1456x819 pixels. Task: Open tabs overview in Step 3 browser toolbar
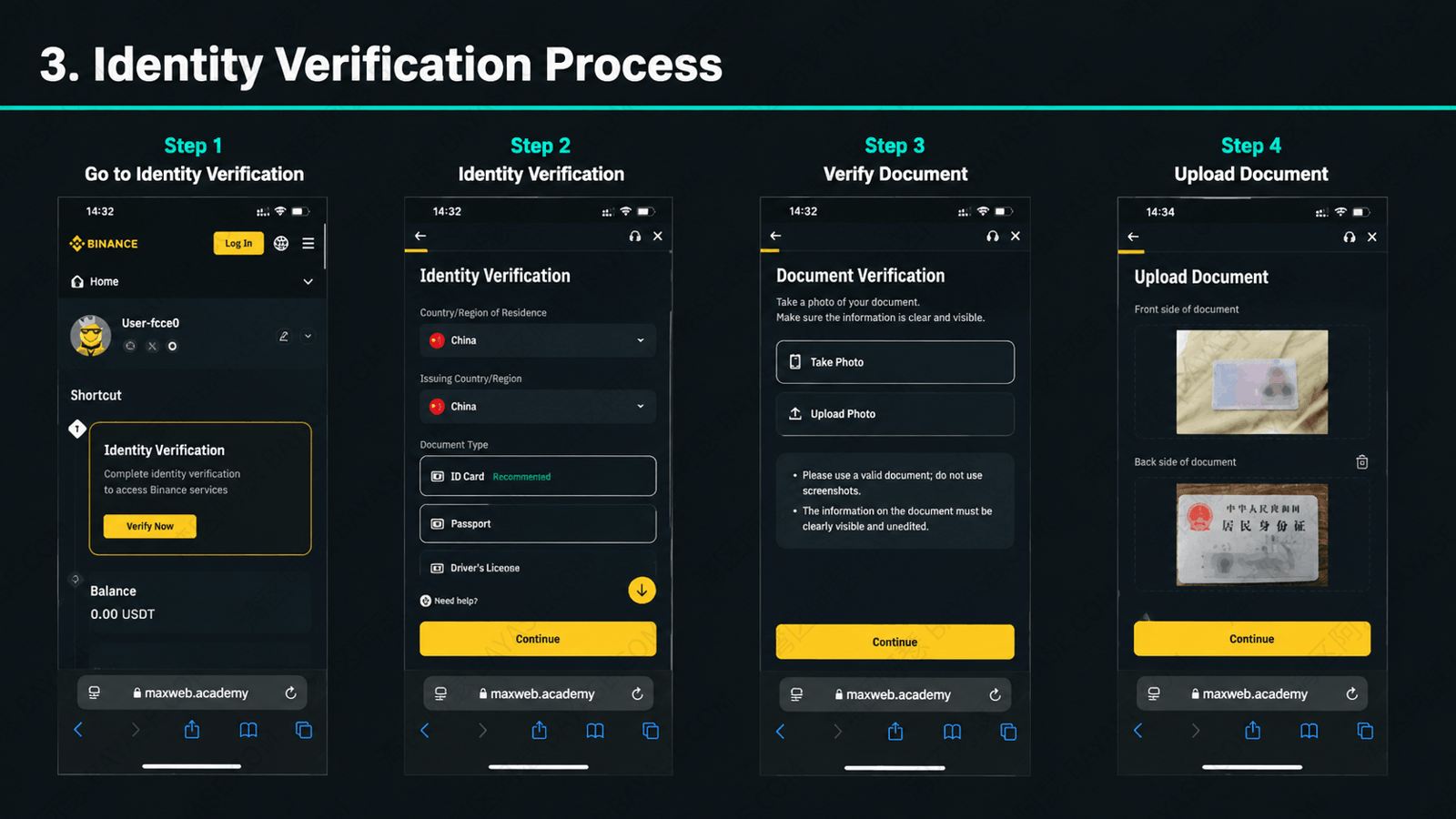pyautogui.click(x=1008, y=732)
